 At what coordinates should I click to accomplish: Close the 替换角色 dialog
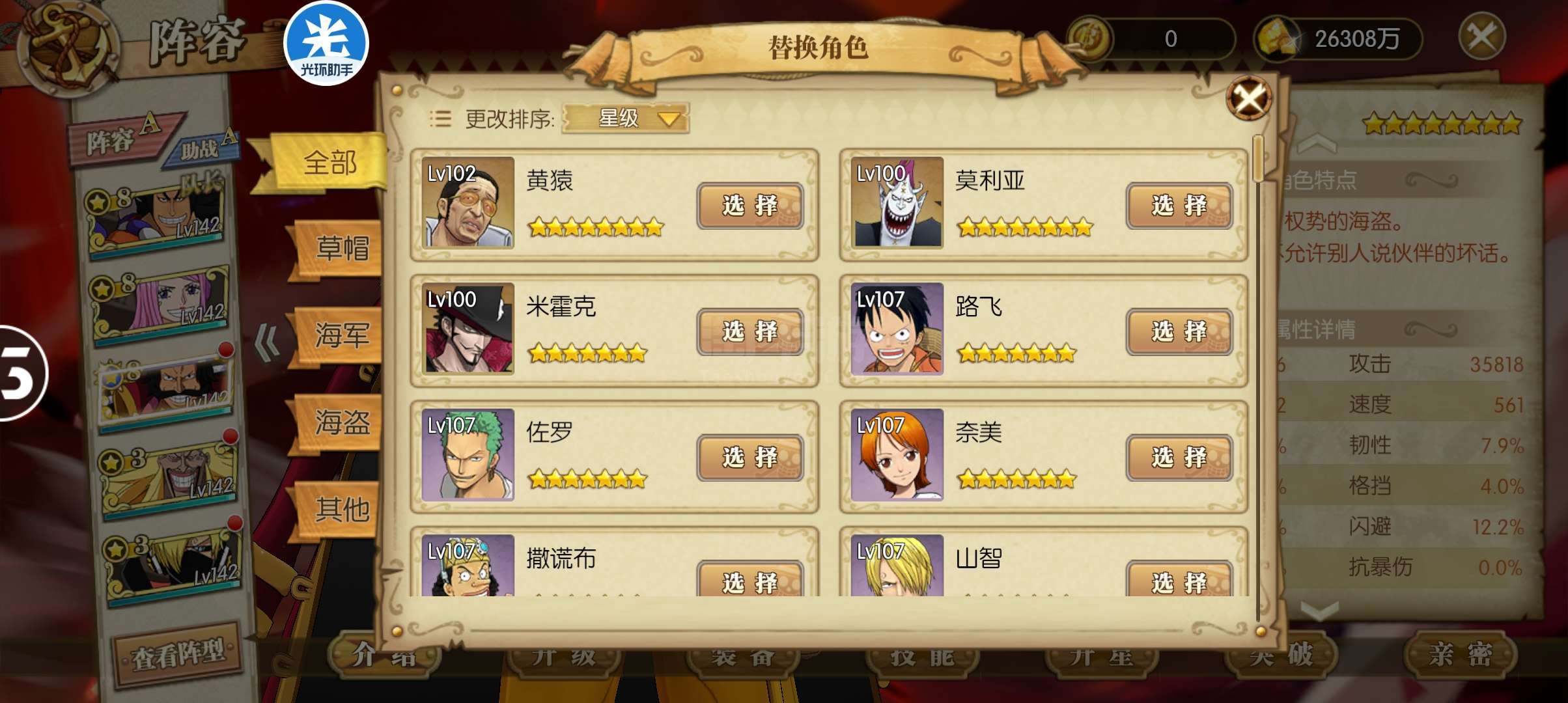coord(1248,99)
